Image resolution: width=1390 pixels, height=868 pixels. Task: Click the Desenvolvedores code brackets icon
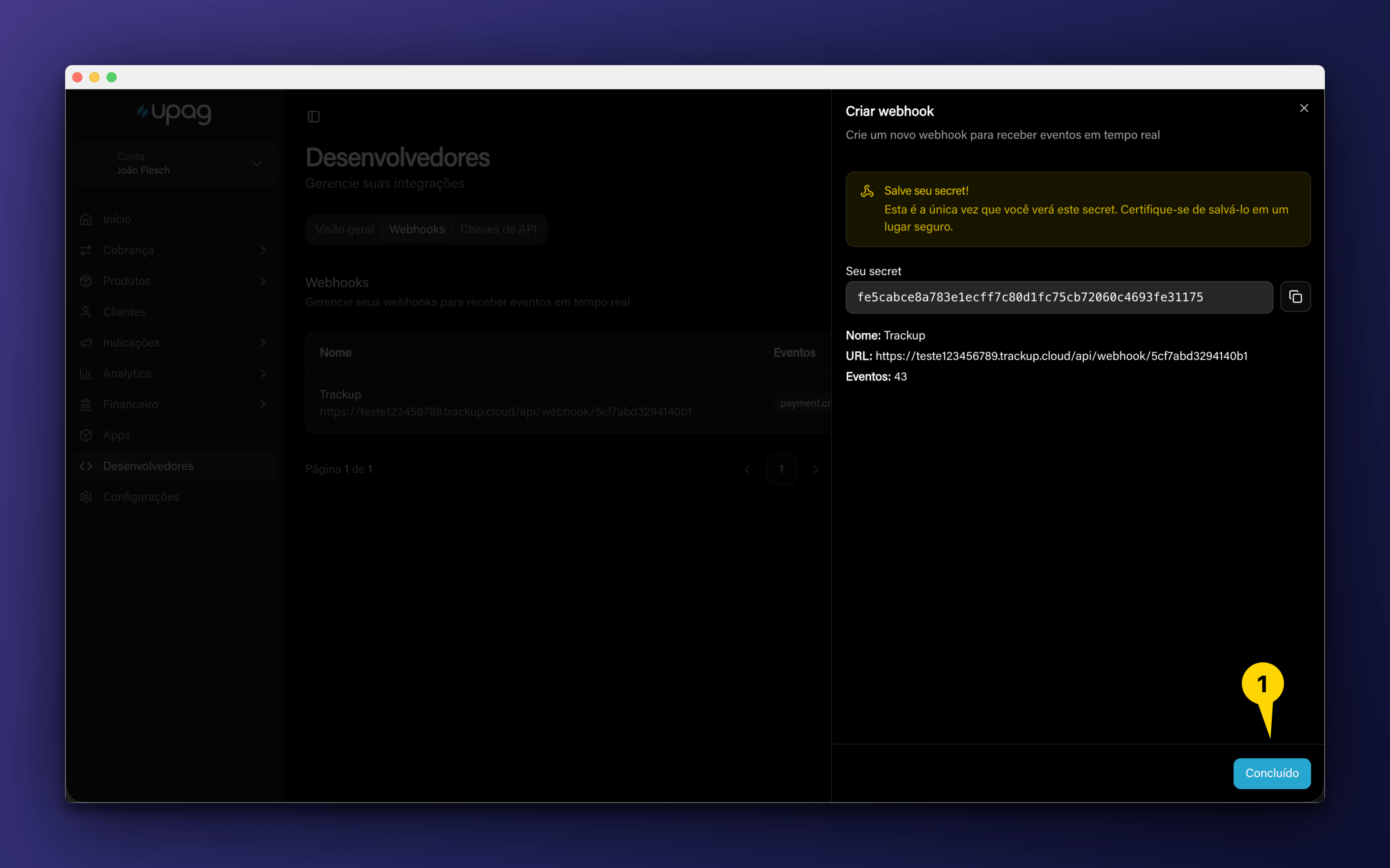click(x=86, y=465)
